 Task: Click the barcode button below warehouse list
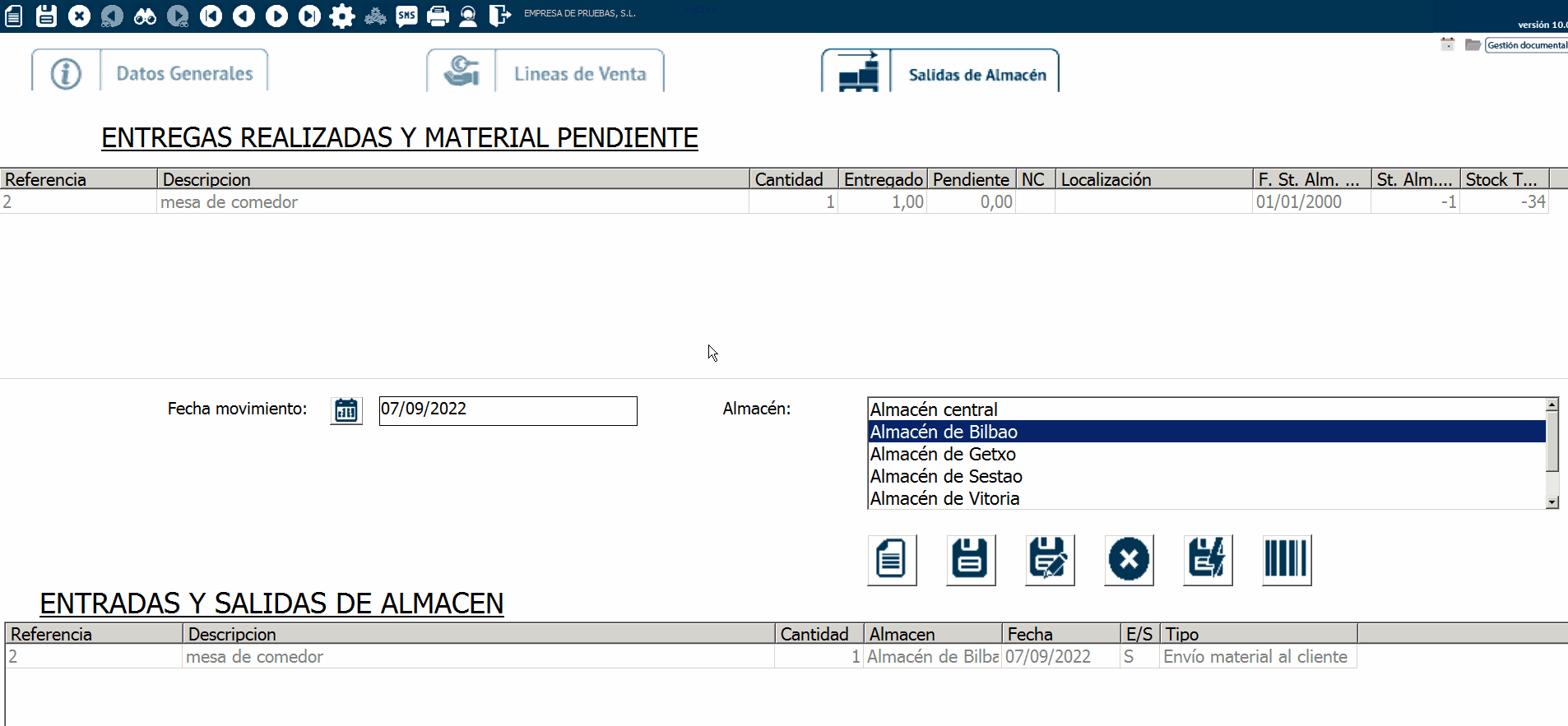1286,560
